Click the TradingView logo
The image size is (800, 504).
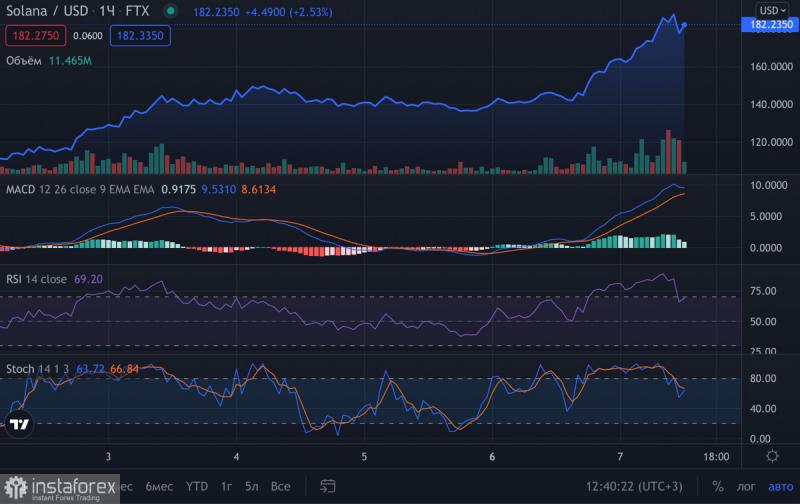pos(19,424)
